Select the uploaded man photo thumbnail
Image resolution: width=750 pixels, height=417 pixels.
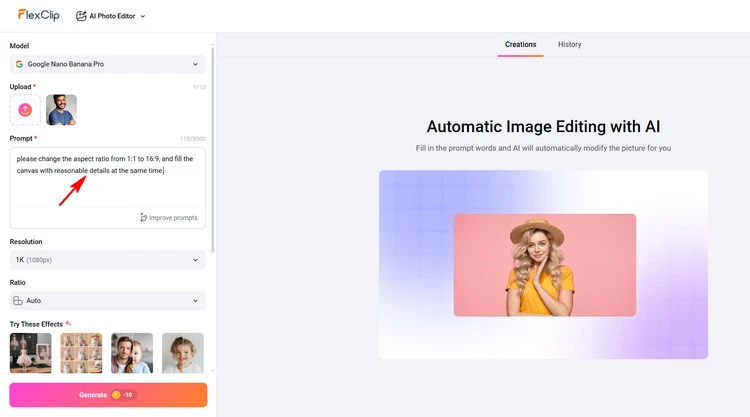(61, 110)
